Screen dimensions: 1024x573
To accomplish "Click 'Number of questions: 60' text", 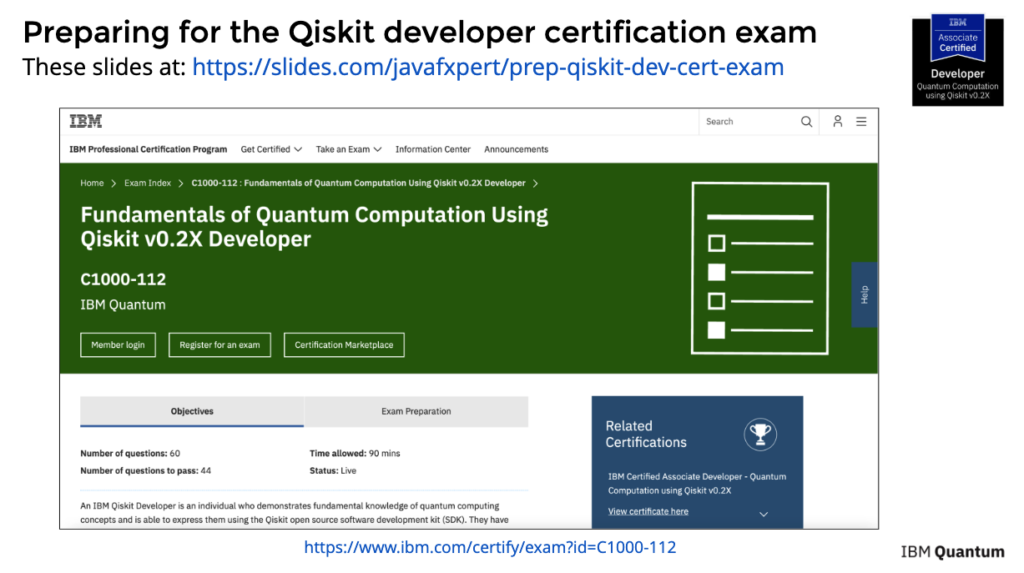I will 130,453.
